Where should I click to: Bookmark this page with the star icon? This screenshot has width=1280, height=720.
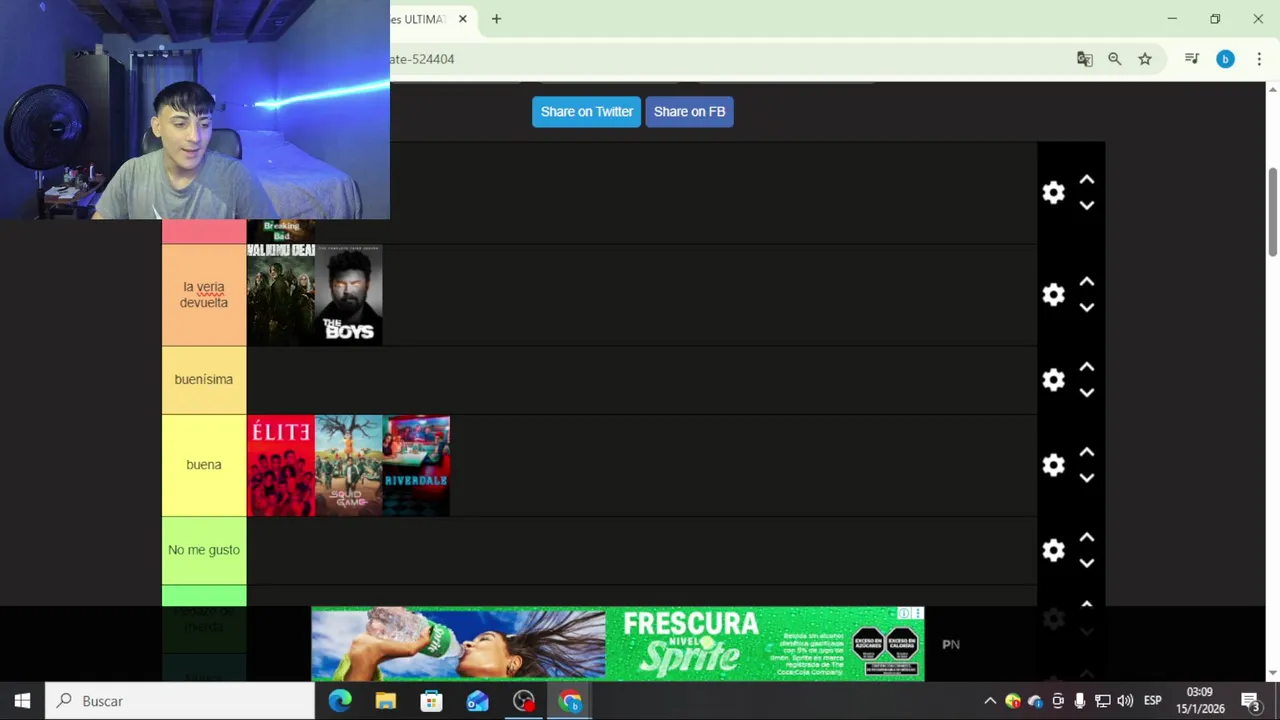coord(1145,59)
